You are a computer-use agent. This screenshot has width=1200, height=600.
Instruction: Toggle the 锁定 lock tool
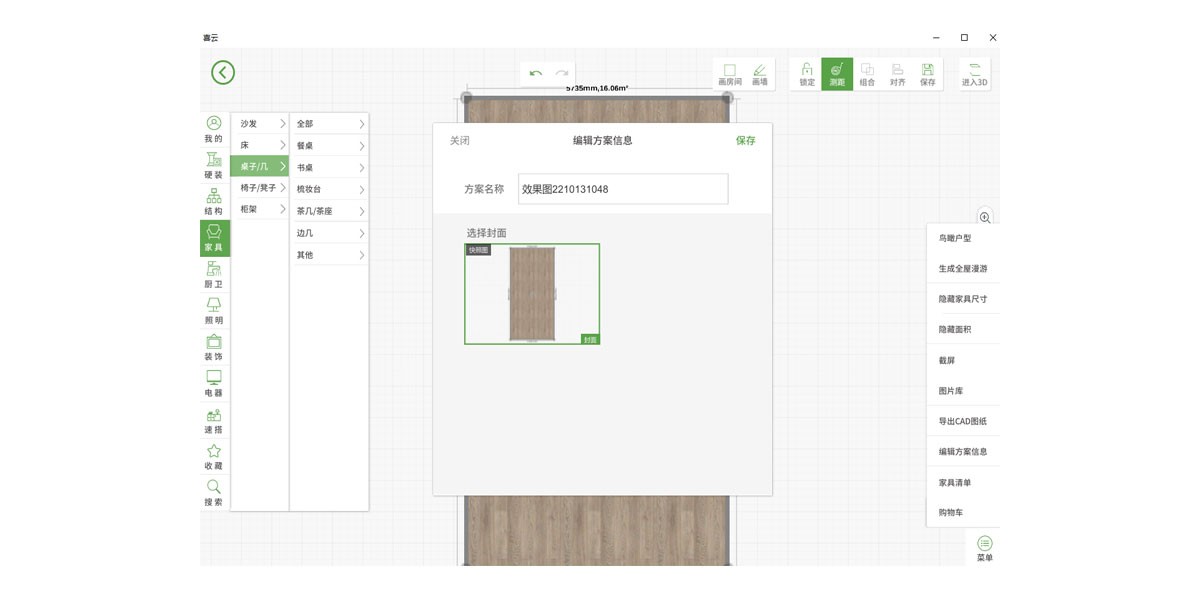[x=806, y=74]
